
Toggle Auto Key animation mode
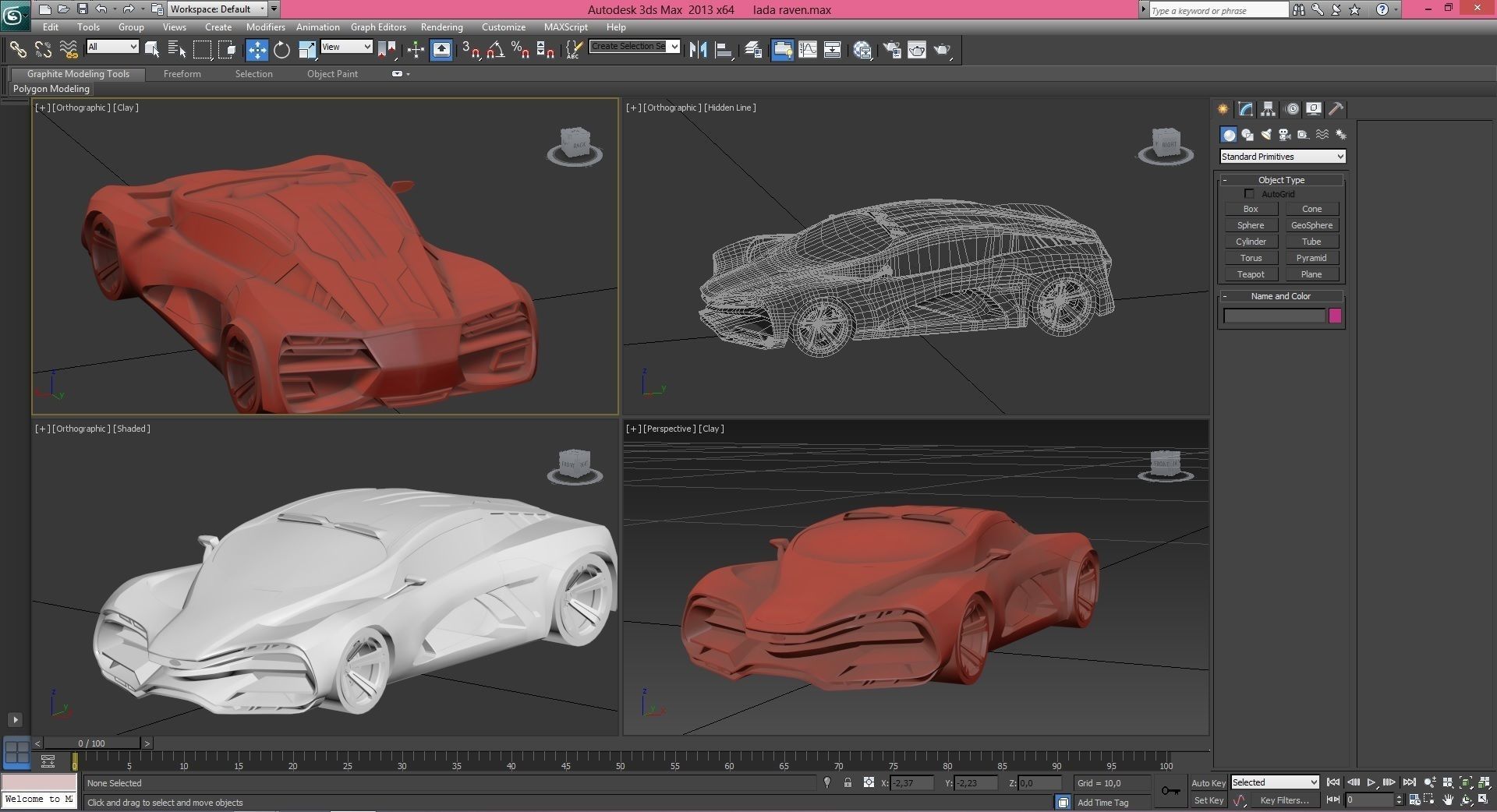(x=1208, y=782)
